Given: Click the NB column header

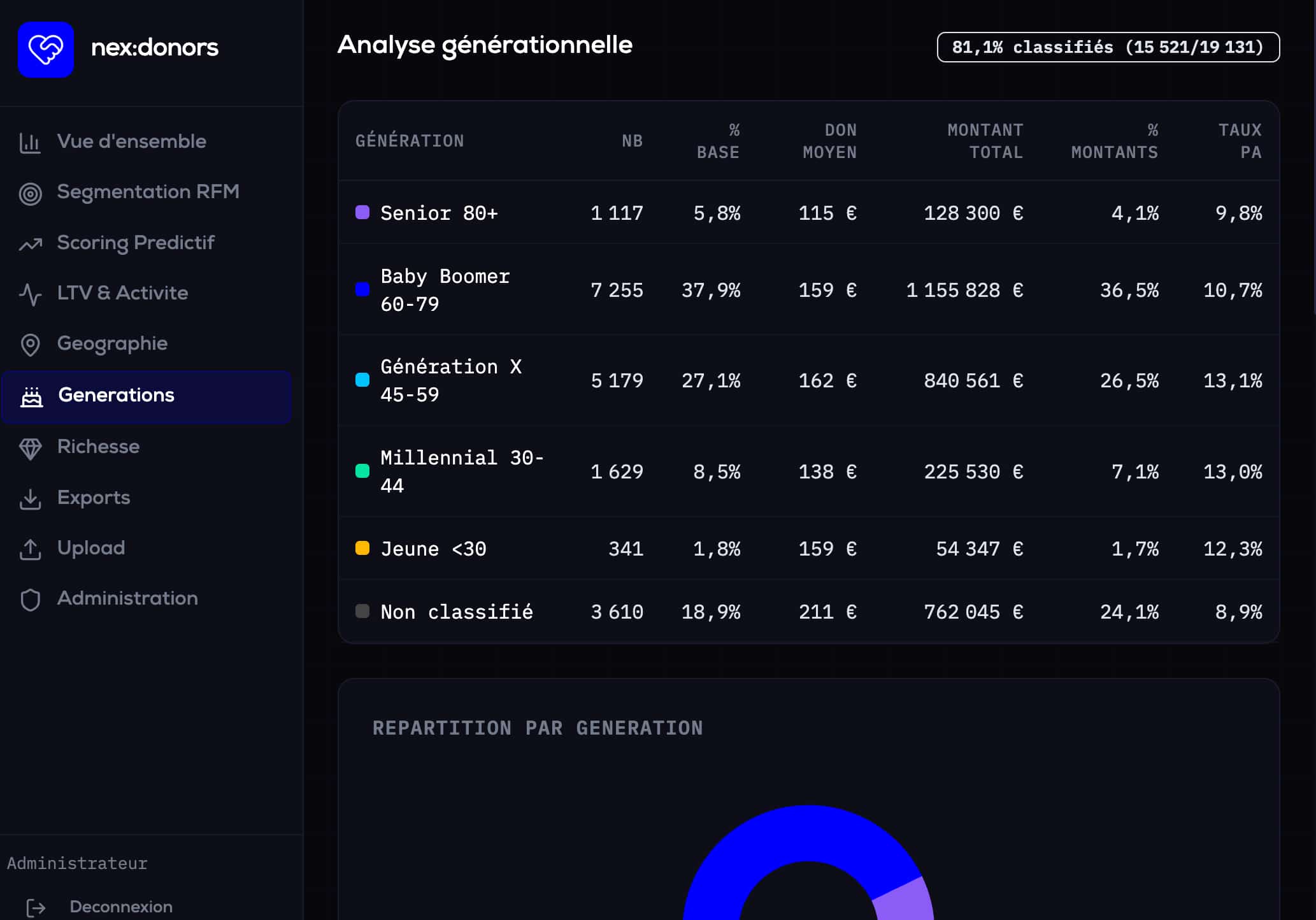Looking at the screenshot, I should [x=632, y=141].
